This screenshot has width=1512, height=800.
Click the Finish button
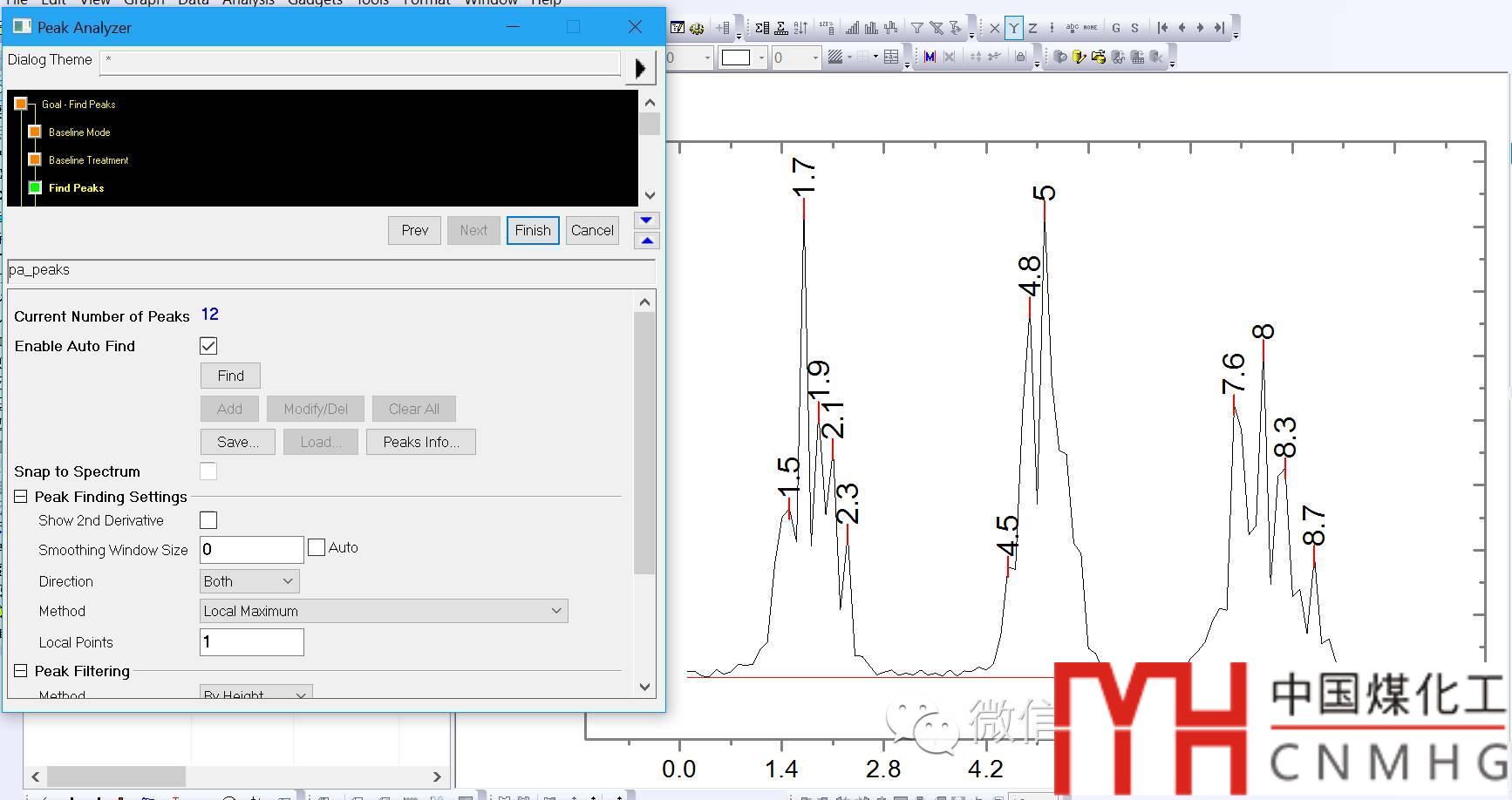pos(532,230)
